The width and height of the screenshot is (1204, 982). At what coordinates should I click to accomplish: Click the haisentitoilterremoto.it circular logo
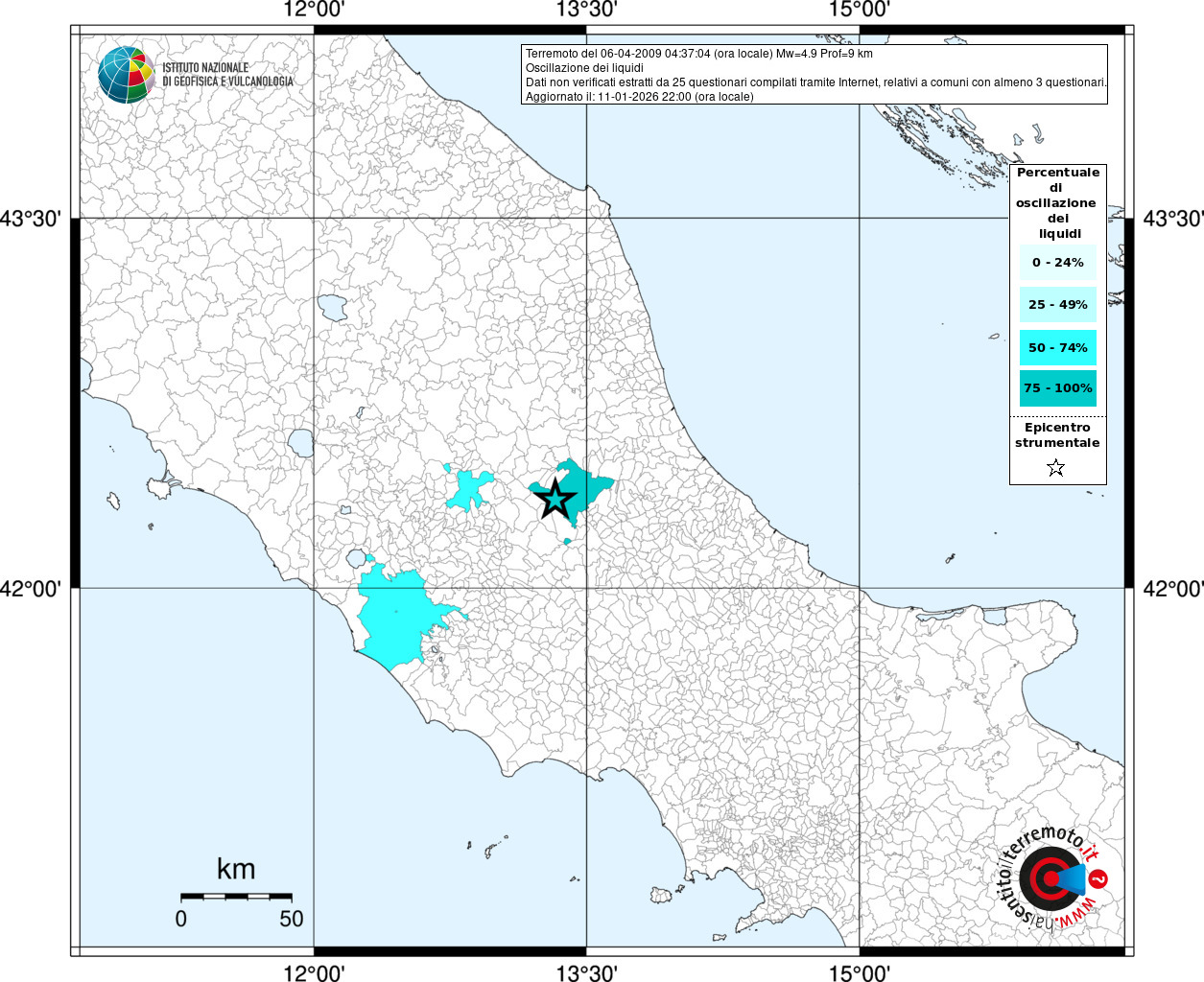pos(1053,877)
